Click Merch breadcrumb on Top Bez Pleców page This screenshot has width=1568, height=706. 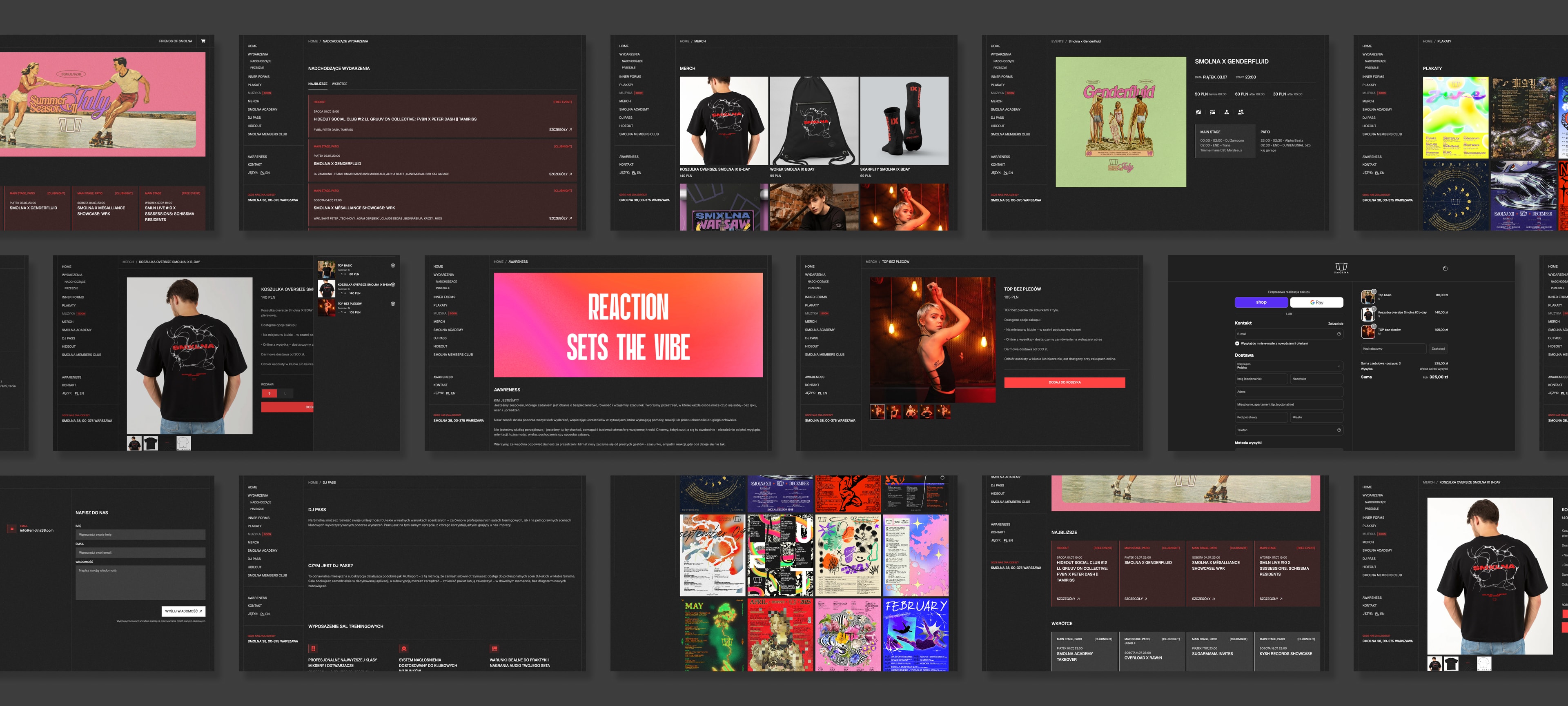click(x=872, y=262)
